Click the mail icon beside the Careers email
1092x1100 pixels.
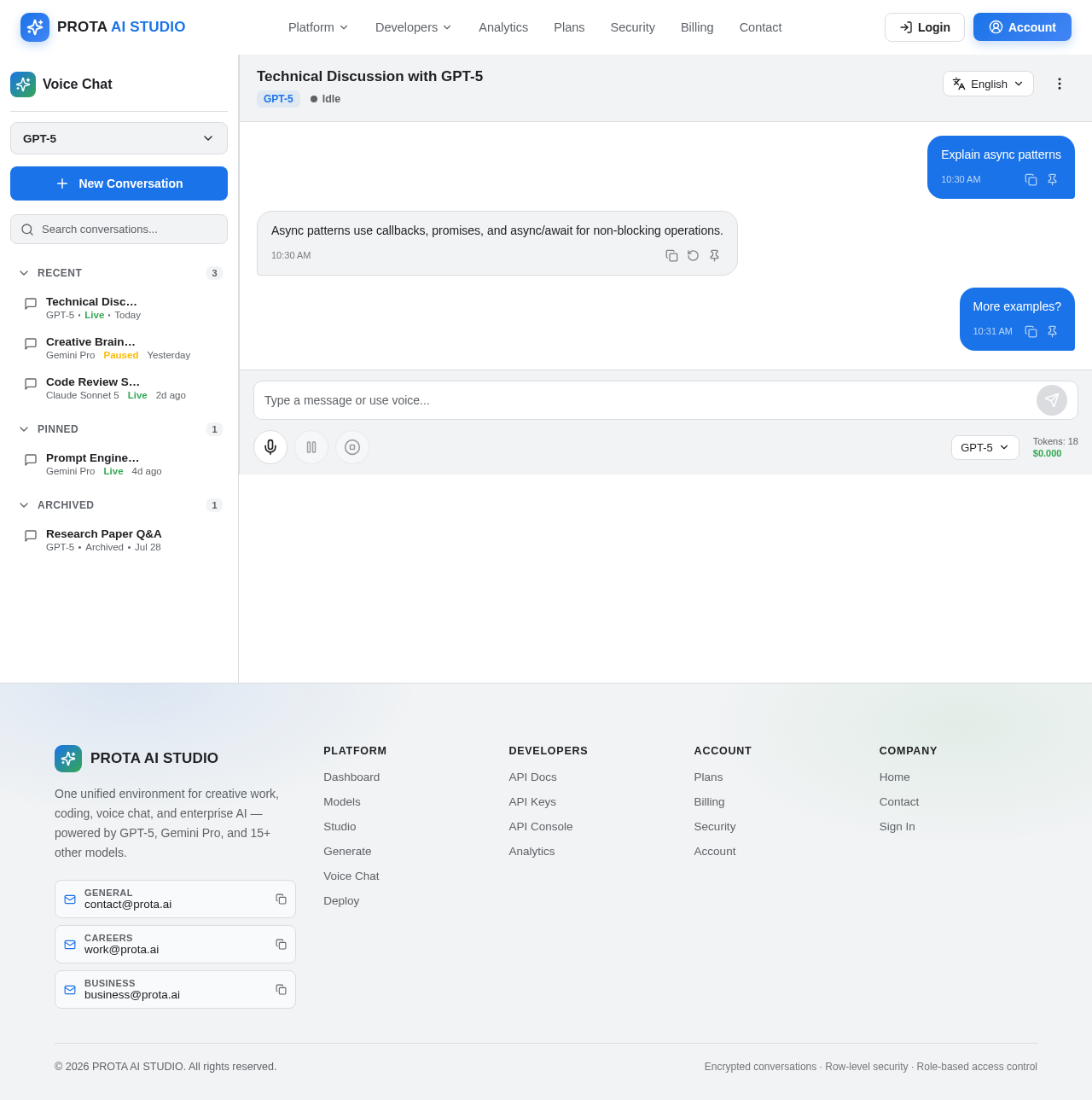click(x=70, y=945)
